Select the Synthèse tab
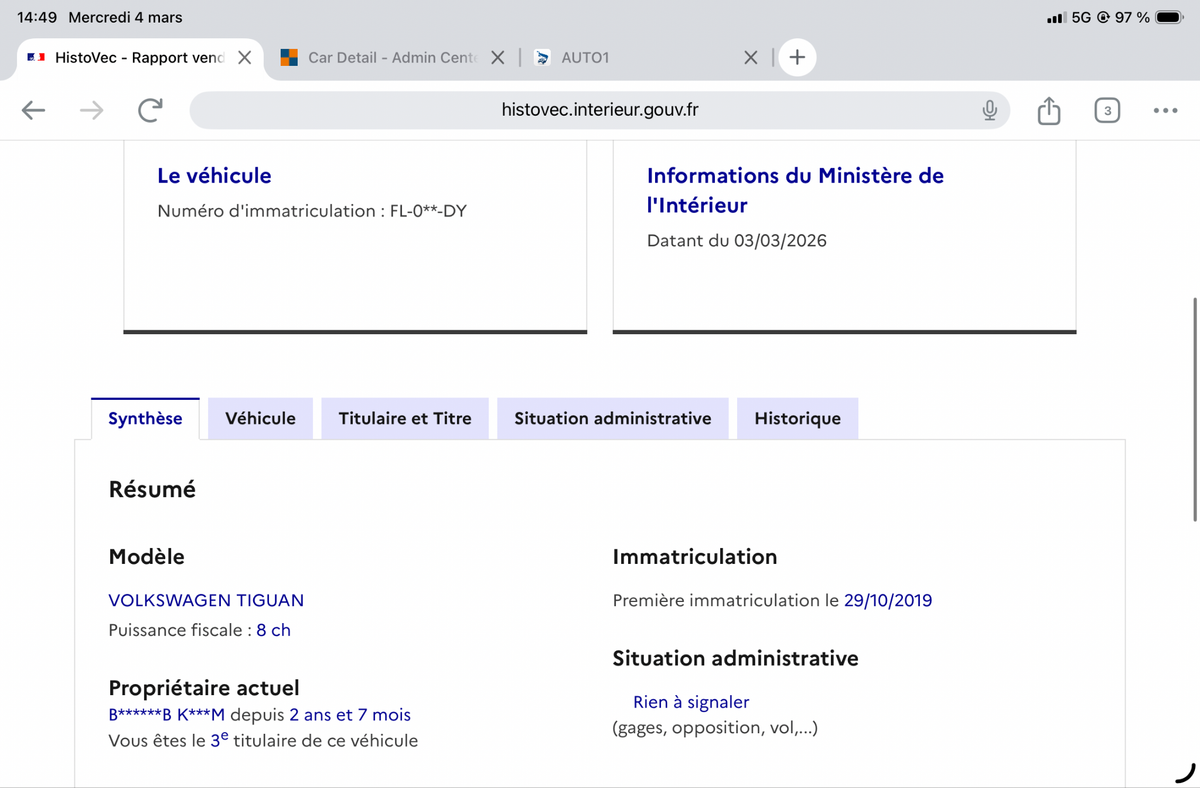Viewport: 1200px width, 788px height. [x=145, y=418]
